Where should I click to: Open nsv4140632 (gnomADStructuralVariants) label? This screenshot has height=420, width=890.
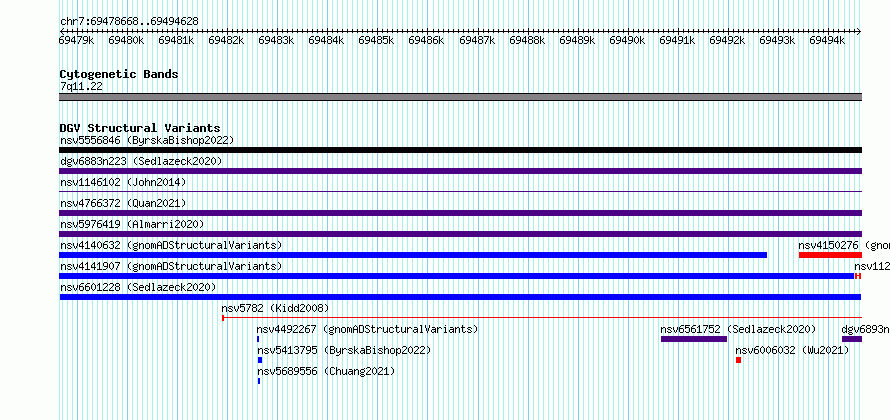point(171,245)
